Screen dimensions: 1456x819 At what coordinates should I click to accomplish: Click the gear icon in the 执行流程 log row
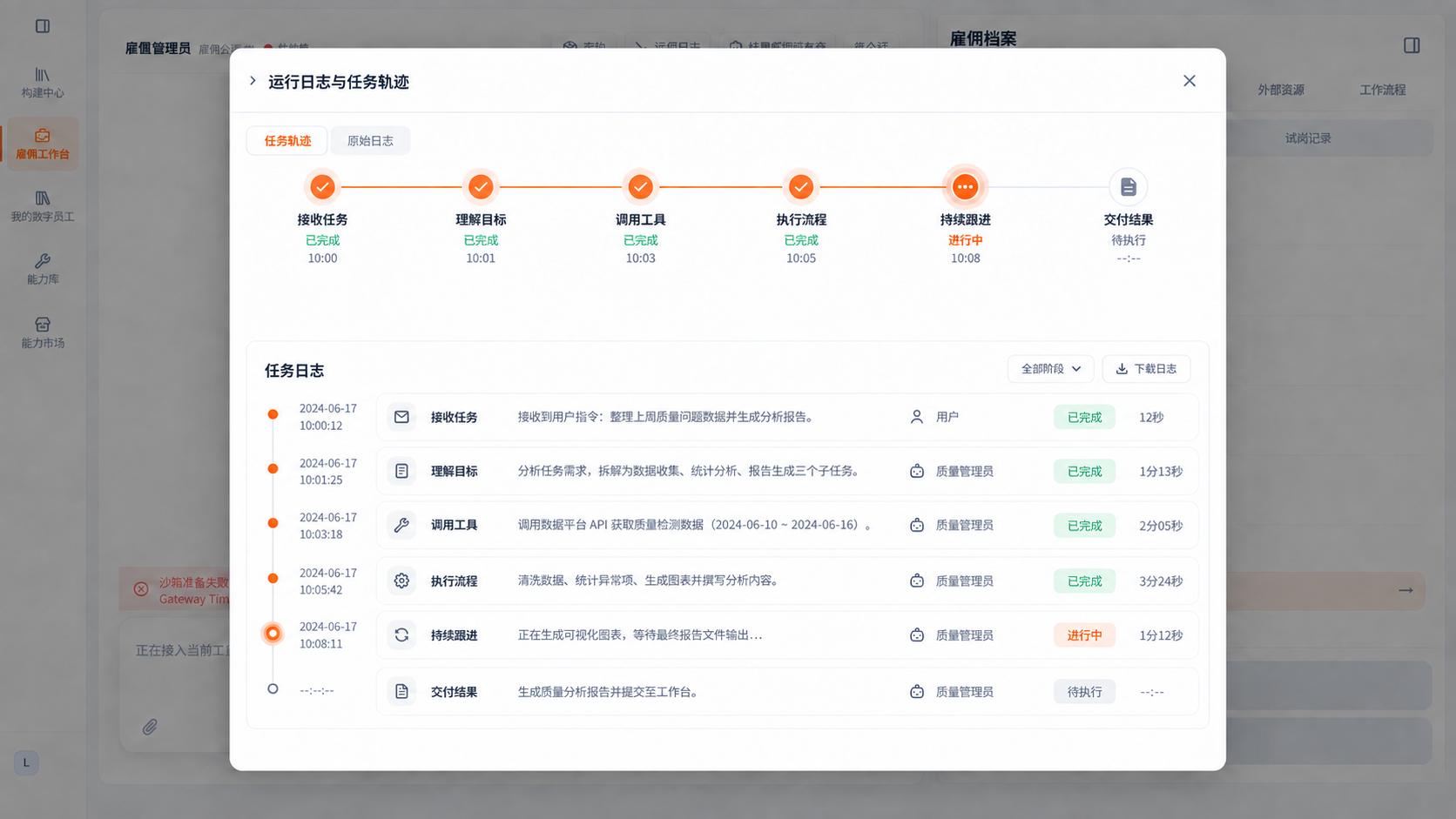click(x=401, y=581)
